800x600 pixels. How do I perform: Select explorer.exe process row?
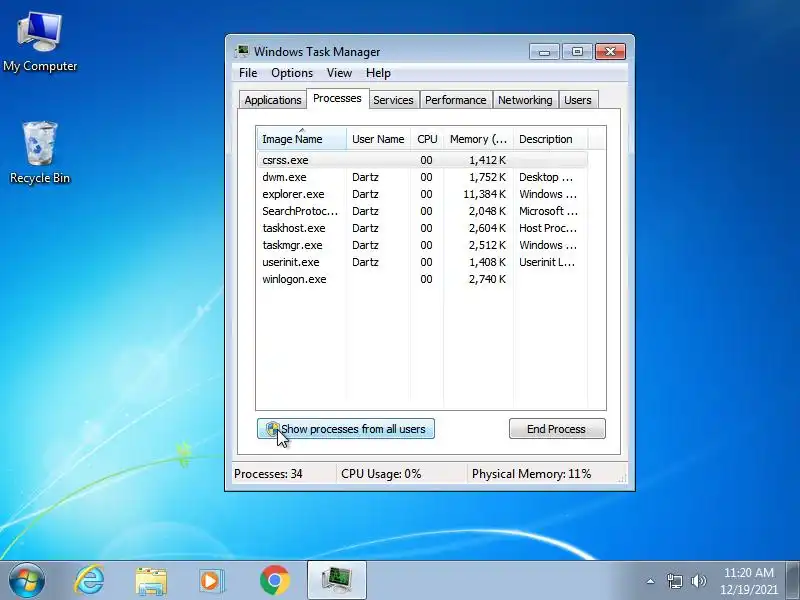point(422,194)
